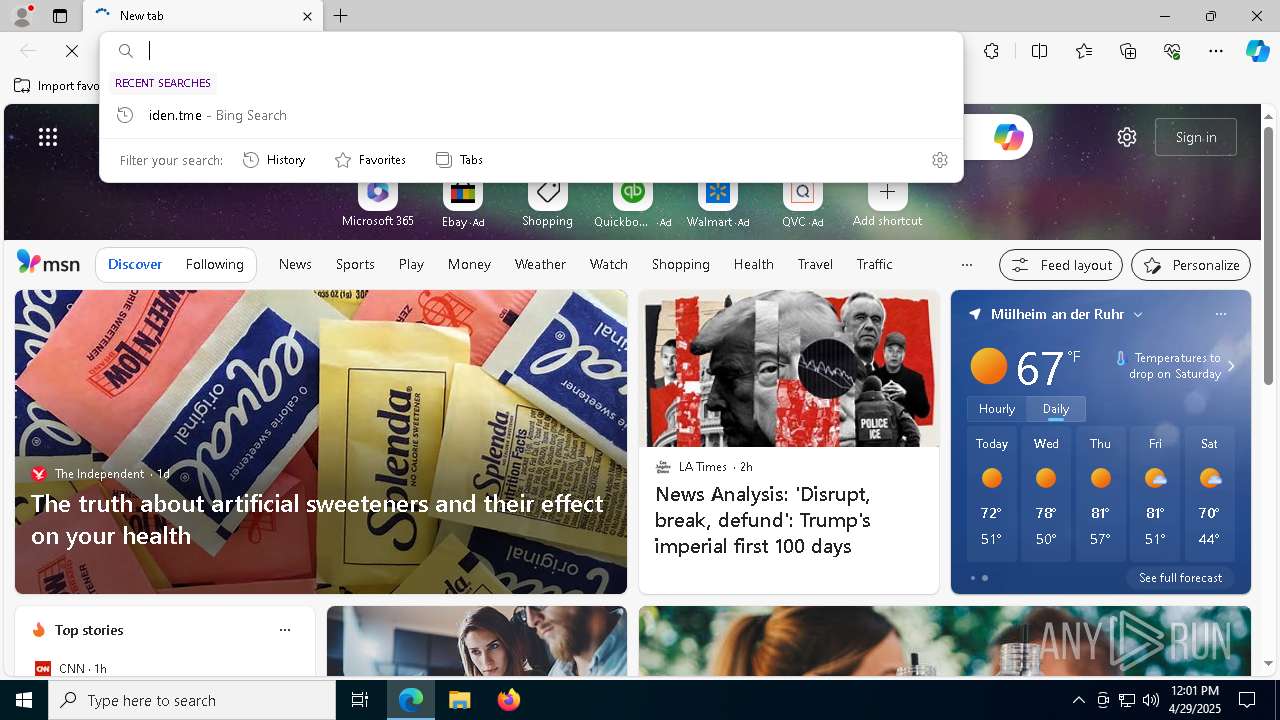Open the Ebay shortcut
This screenshot has height=720, width=1280.
click(462, 205)
